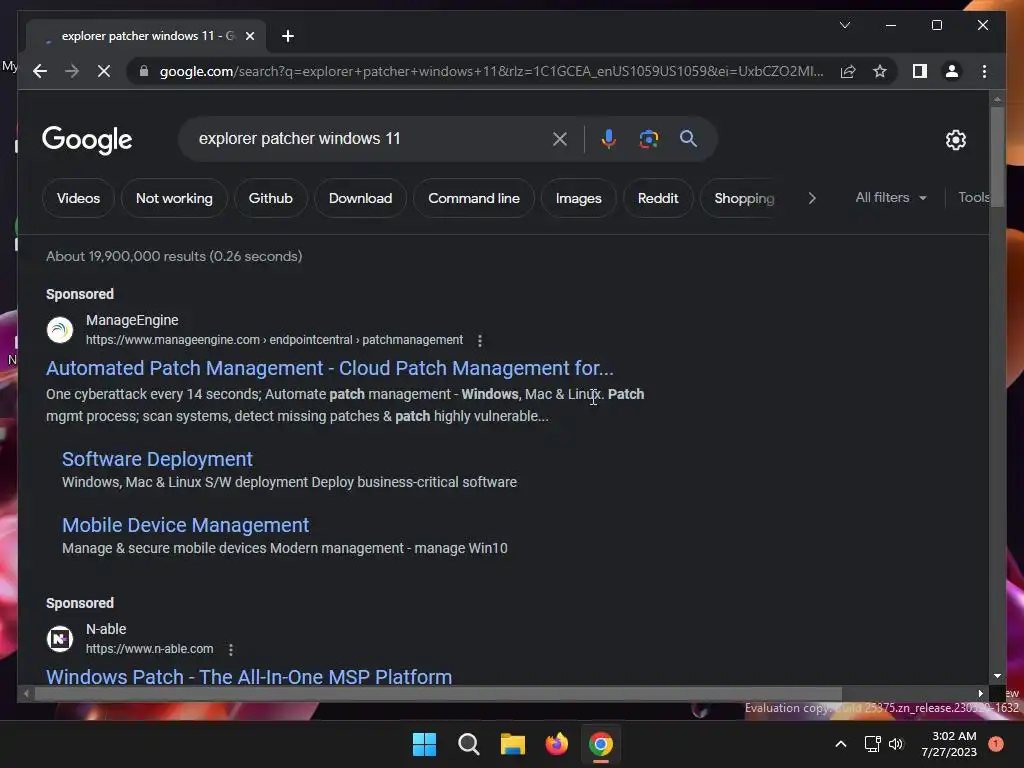Close the explorer patcher windows 11 tab
This screenshot has height=768, width=1024.
click(249, 36)
